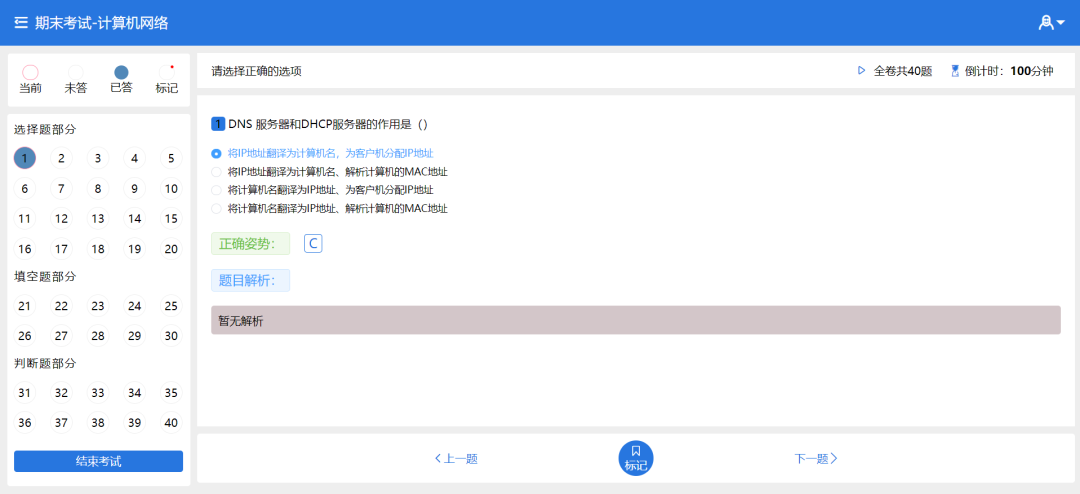Click the 请选择正确的选项 instruction text
1080x494 pixels.
click(x=256, y=70)
